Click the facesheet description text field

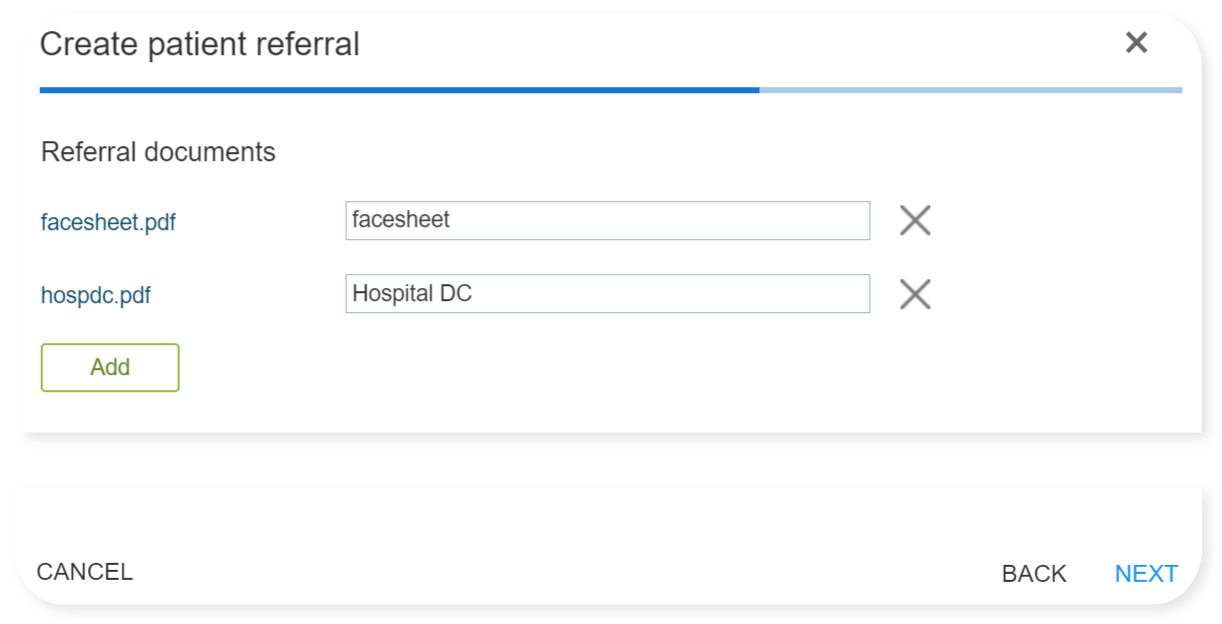point(607,221)
